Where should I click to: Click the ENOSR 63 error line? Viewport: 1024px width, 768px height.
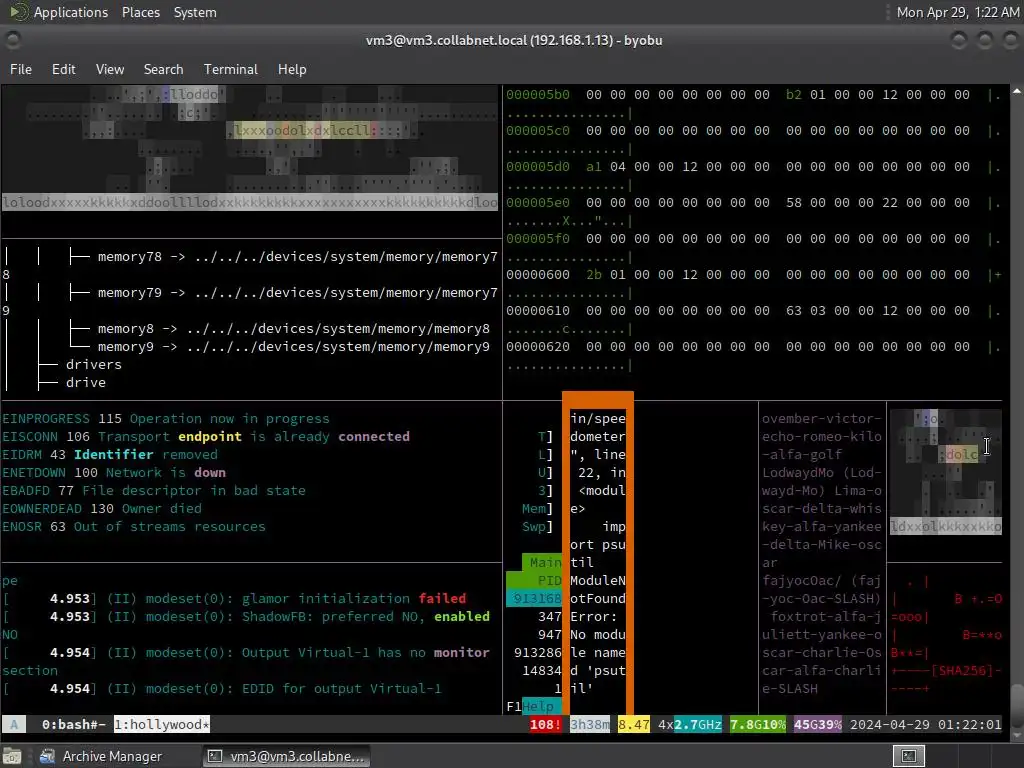coord(134,526)
